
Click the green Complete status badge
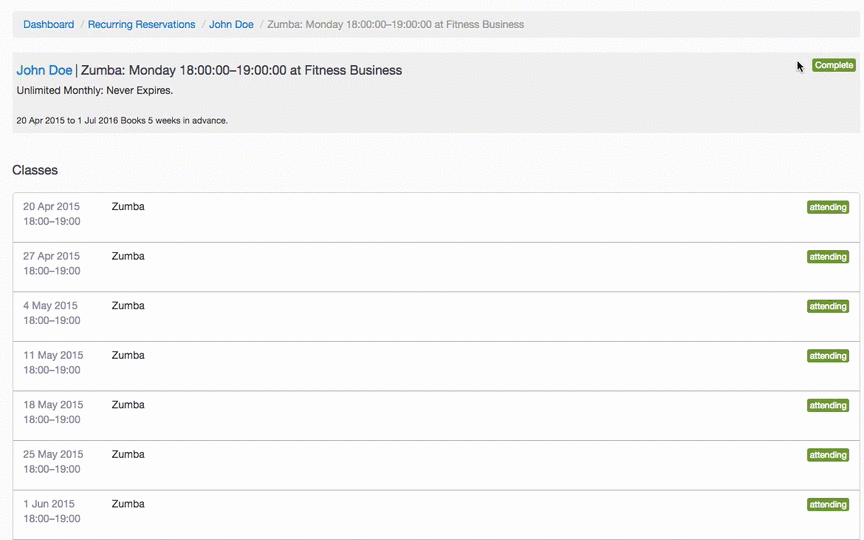click(x=833, y=65)
